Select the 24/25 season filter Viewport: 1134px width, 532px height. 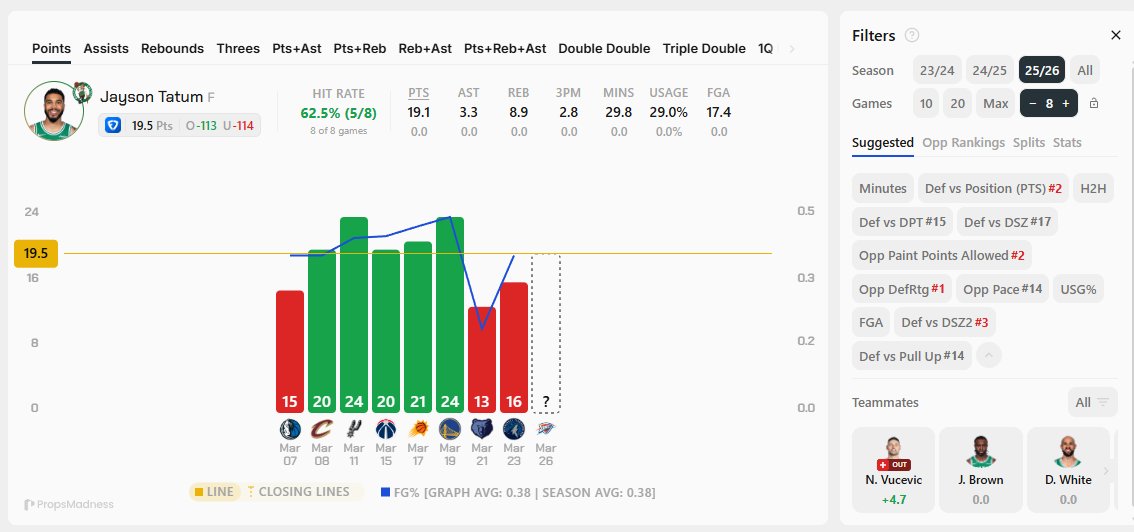[989, 71]
